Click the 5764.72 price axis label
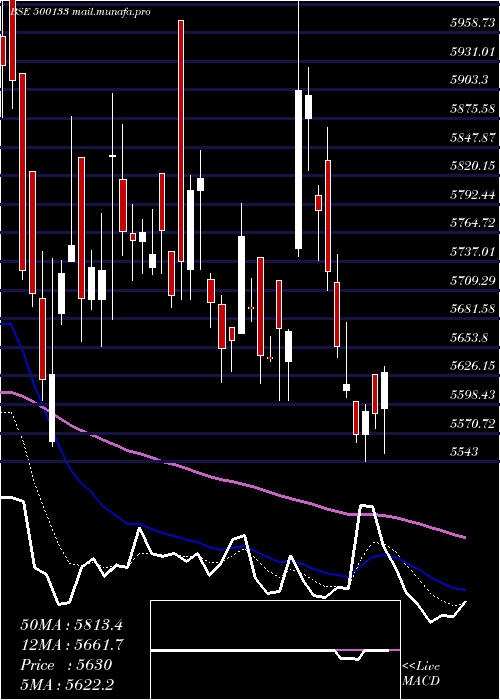The height and width of the screenshot is (700, 500). [x=473, y=223]
